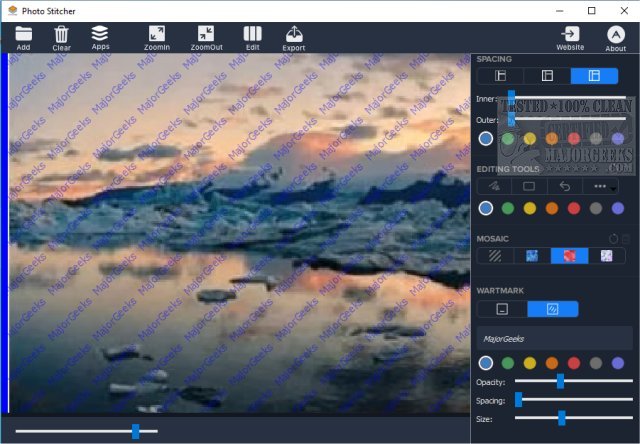Open the About dialog
Image resolution: width=640 pixels, height=444 pixels.
click(616, 35)
